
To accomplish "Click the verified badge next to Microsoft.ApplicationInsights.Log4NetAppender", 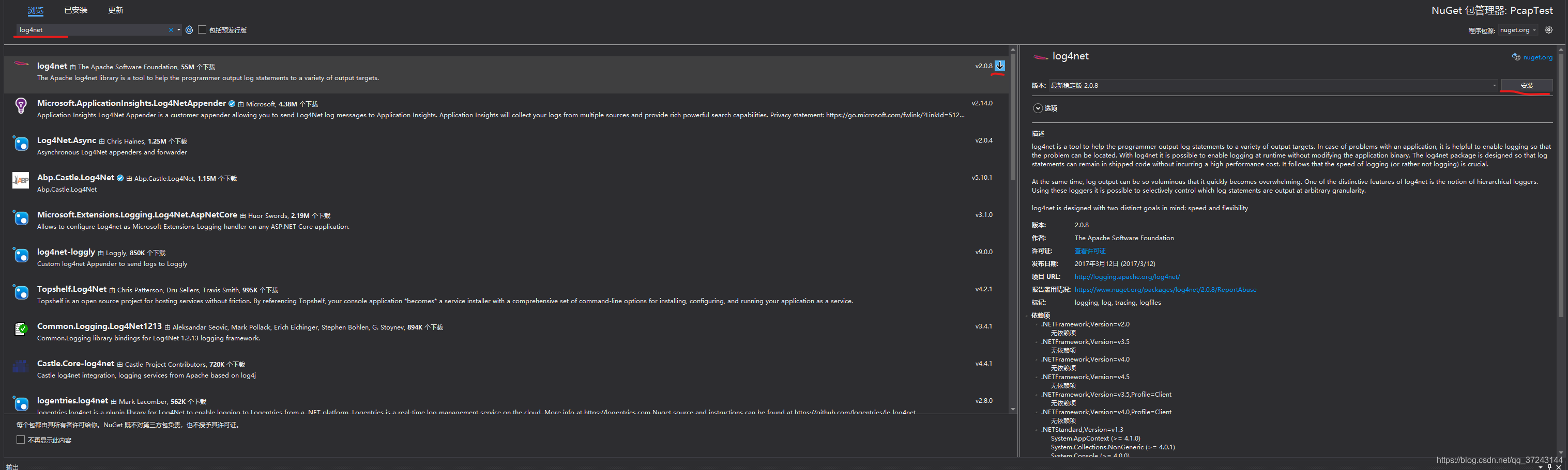I will pos(232,104).
